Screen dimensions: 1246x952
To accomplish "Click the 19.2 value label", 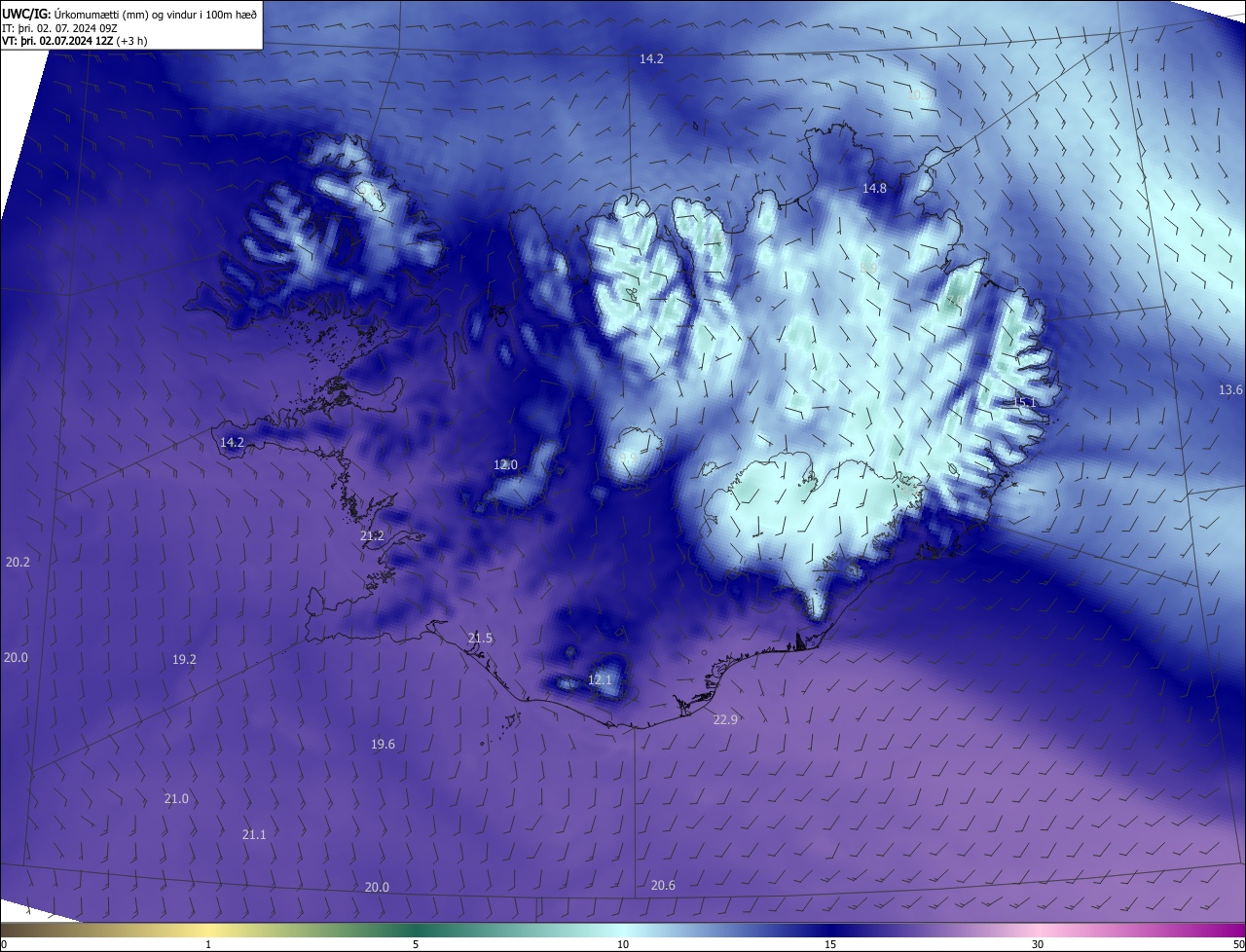I will click(x=184, y=660).
